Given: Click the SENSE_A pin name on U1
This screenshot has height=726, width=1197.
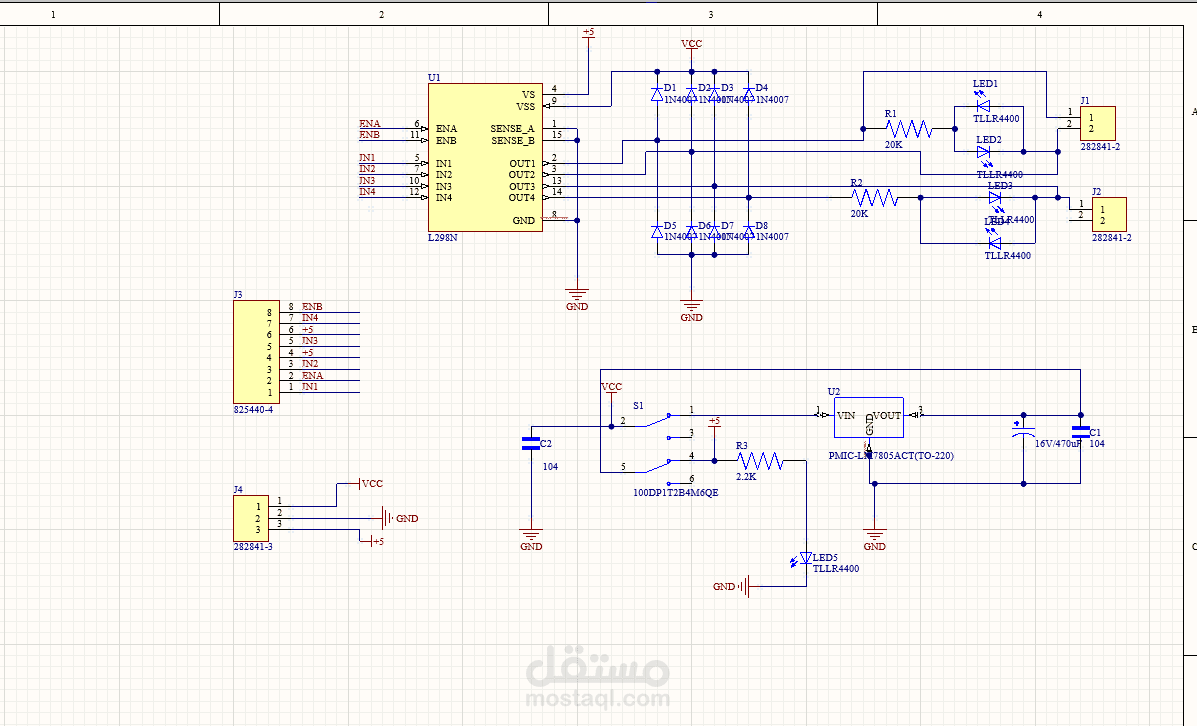Looking at the screenshot, I should (x=512, y=129).
